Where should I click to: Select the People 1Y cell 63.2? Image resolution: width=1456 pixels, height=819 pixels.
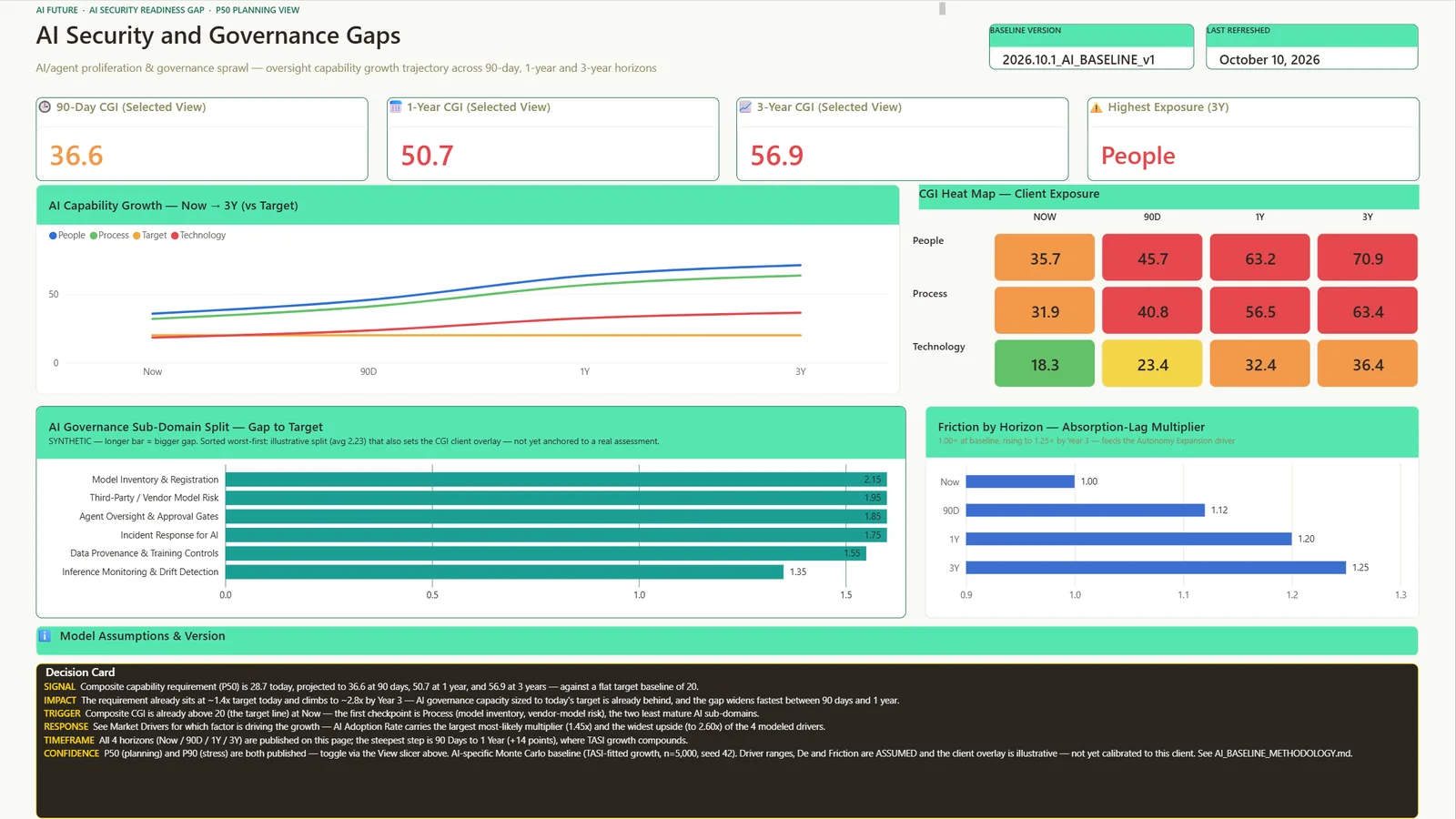tap(1260, 258)
